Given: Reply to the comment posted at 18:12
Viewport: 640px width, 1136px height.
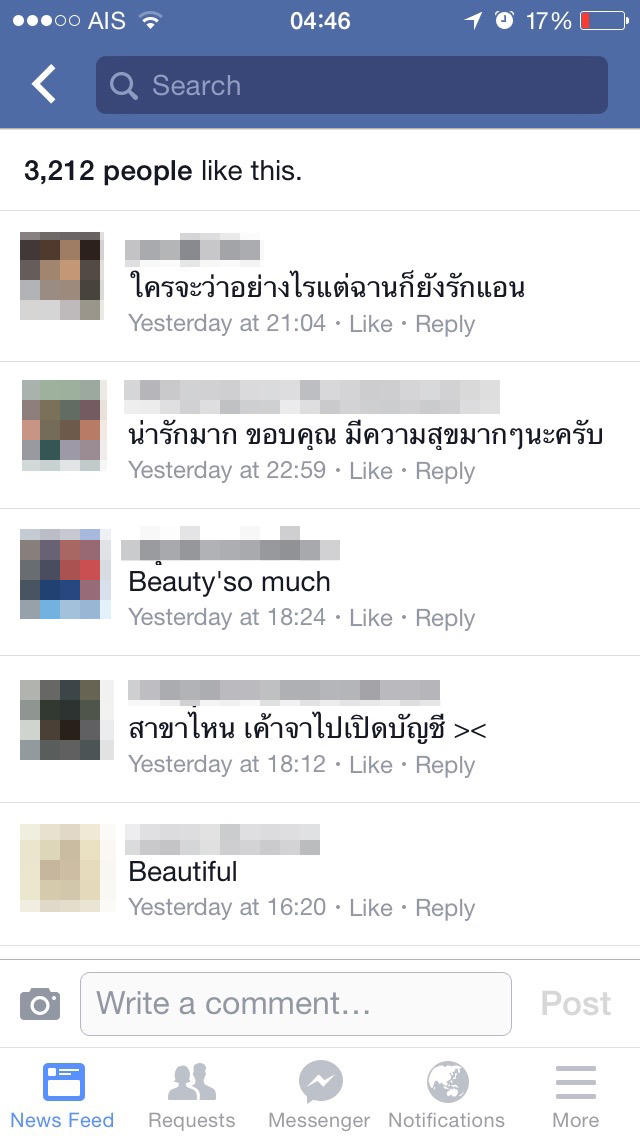Looking at the screenshot, I should 445,765.
